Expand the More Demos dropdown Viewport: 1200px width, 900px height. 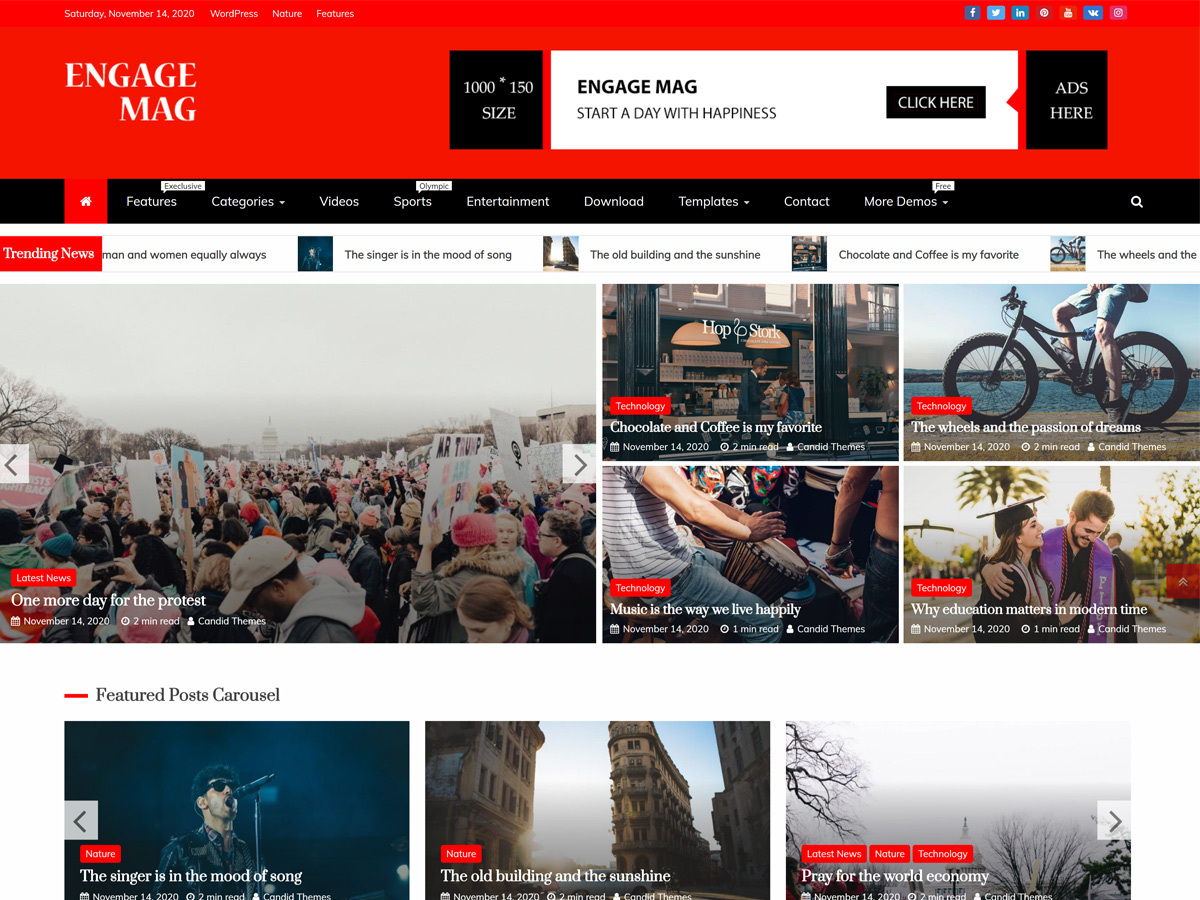pos(905,201)
